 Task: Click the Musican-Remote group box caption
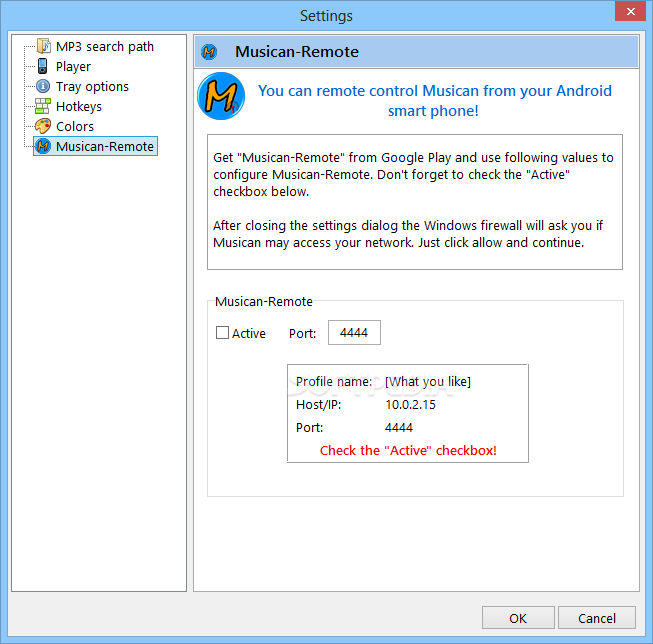point(264,301)
